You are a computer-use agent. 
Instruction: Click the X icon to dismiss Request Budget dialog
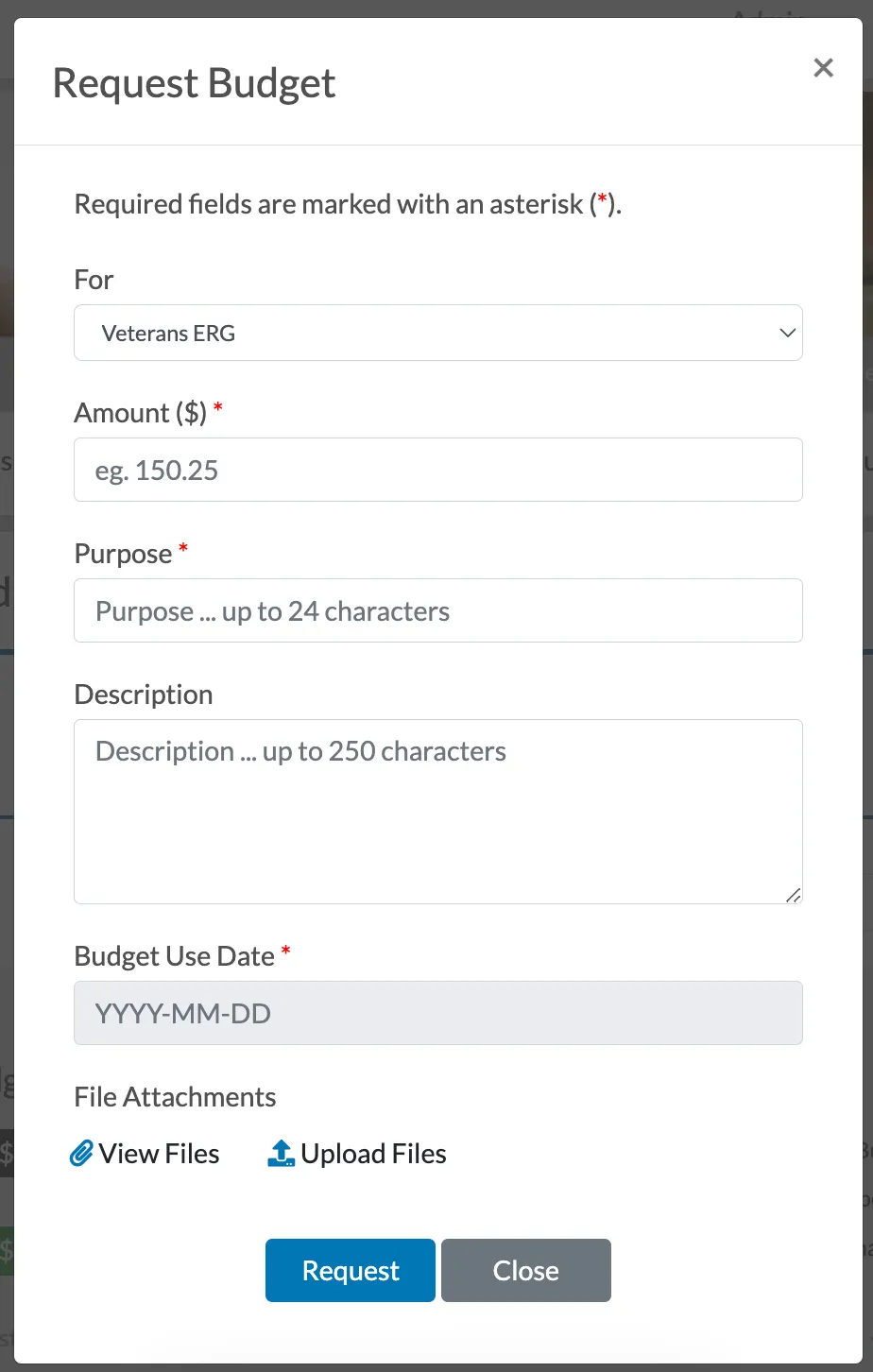823,68
